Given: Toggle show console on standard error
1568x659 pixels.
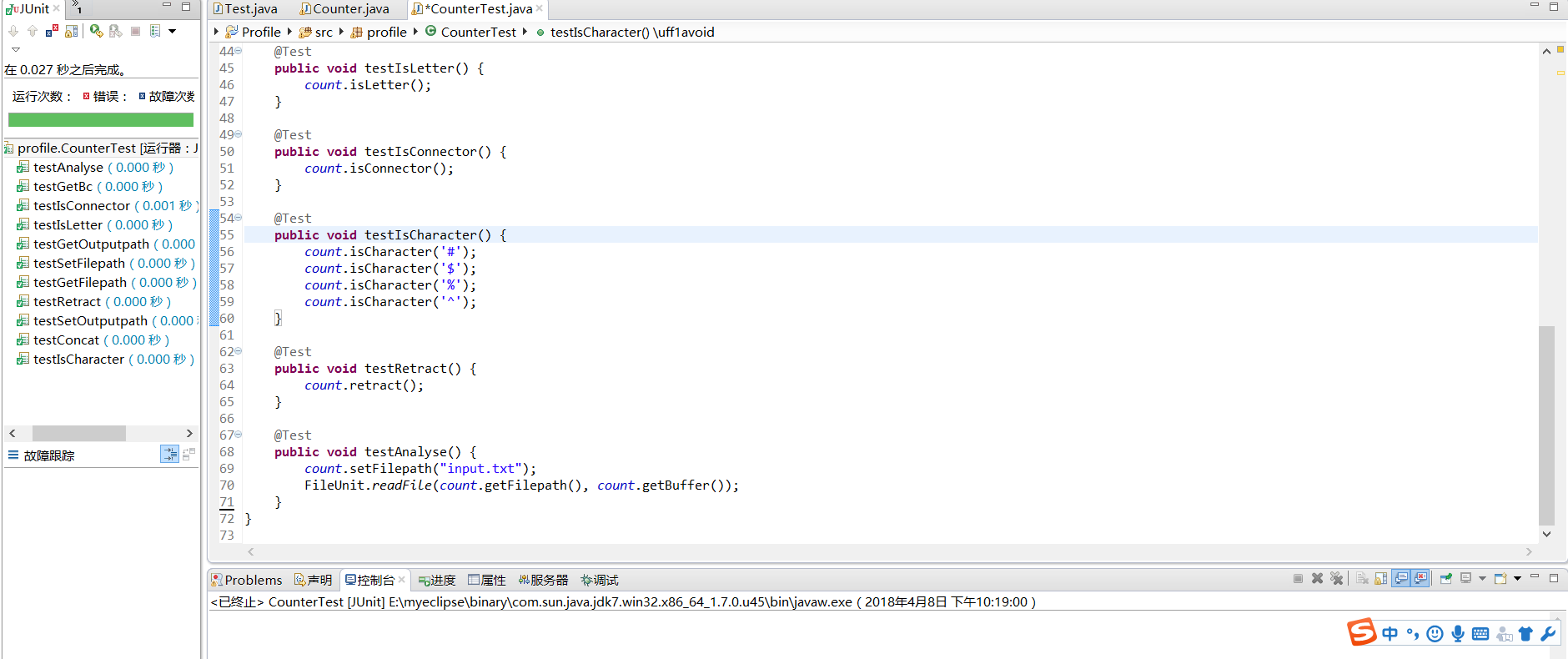Looking at the screenshot, I should (x=1420, y=578).
